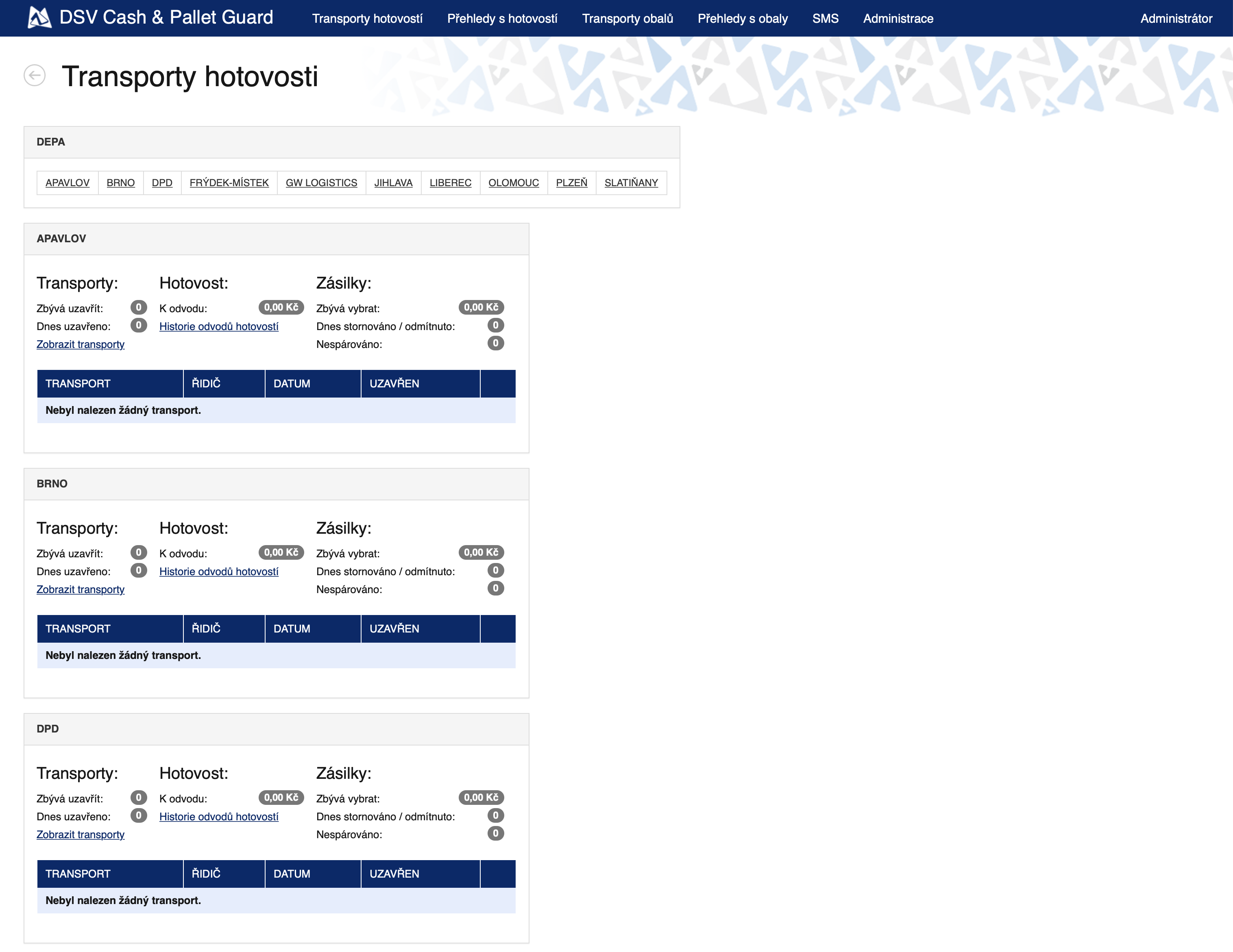Click the back arrow circle icon
1233x952 pixels.
click(35, 76)
